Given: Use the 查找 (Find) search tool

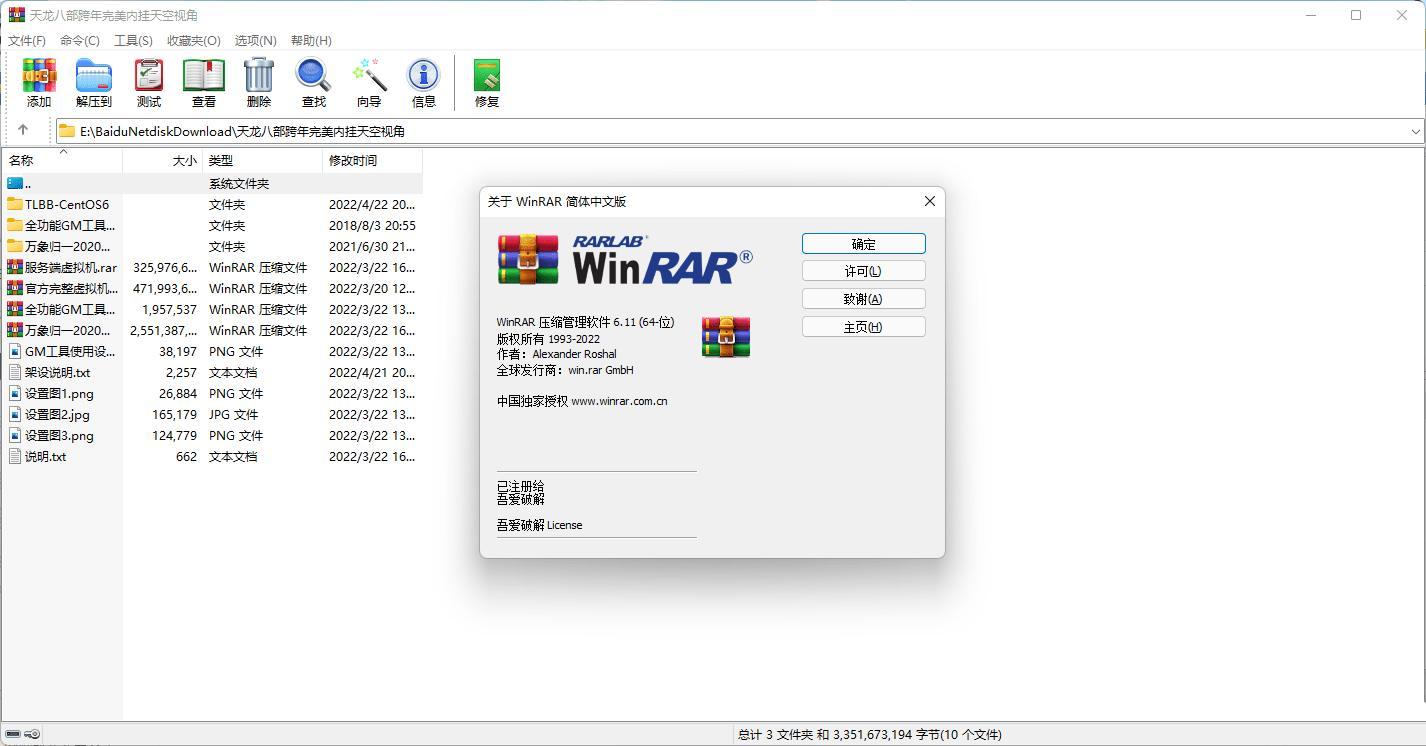Looking at the screenshot, I should click(x=313, y=82).
